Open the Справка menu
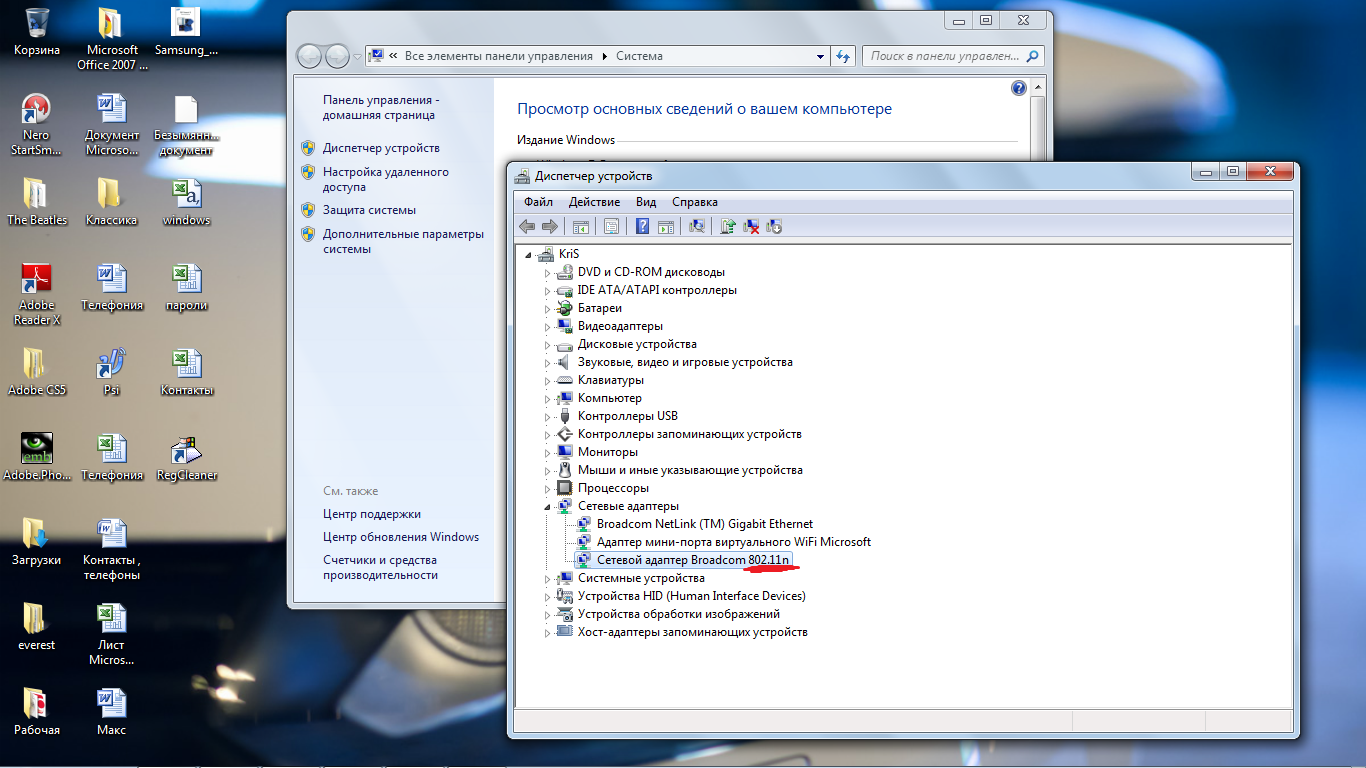This screenshot has width=1366, height=768. click(695, 202)
